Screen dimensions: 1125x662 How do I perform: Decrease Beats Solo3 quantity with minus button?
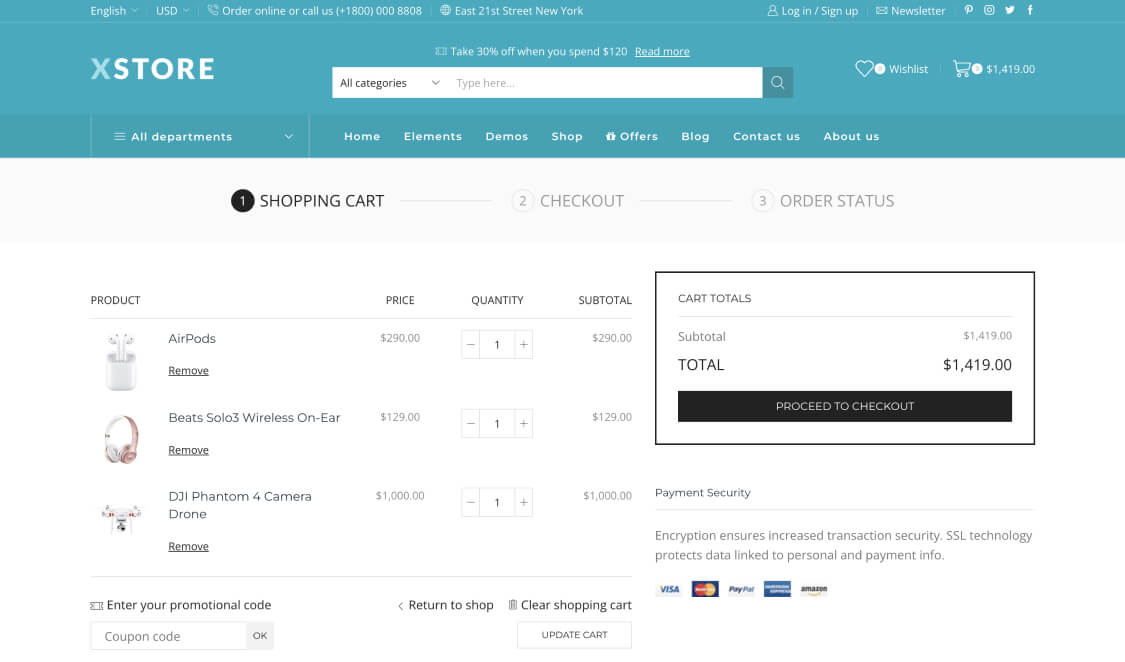point(471,424)
